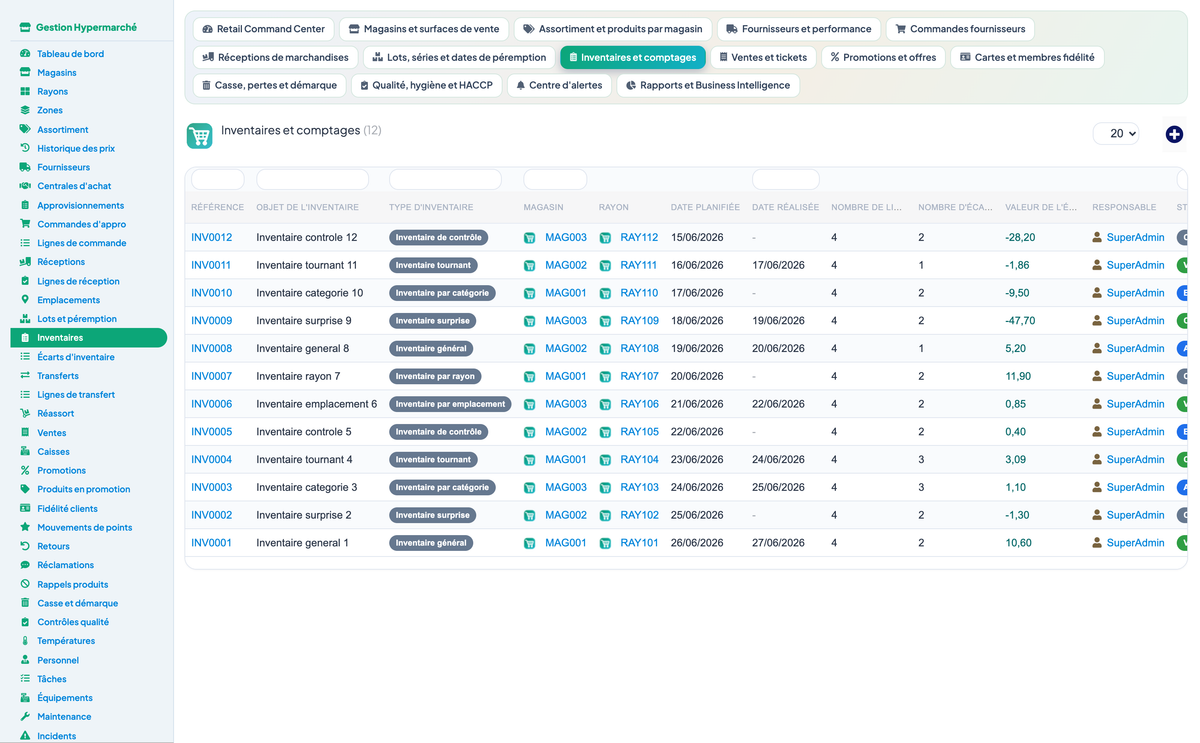Click the Caisses cash register icon
This screenshot has width=1200, height=743.
pos(25,451)
